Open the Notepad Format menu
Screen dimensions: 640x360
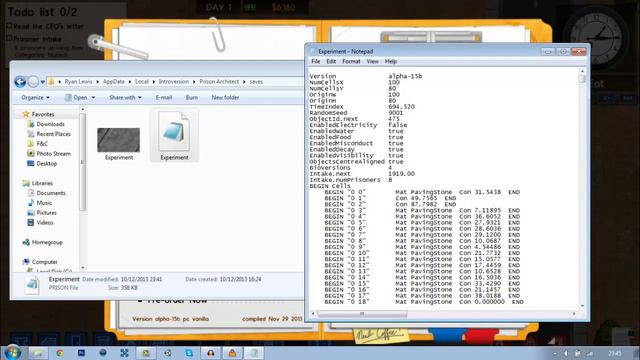click(351, 61)
